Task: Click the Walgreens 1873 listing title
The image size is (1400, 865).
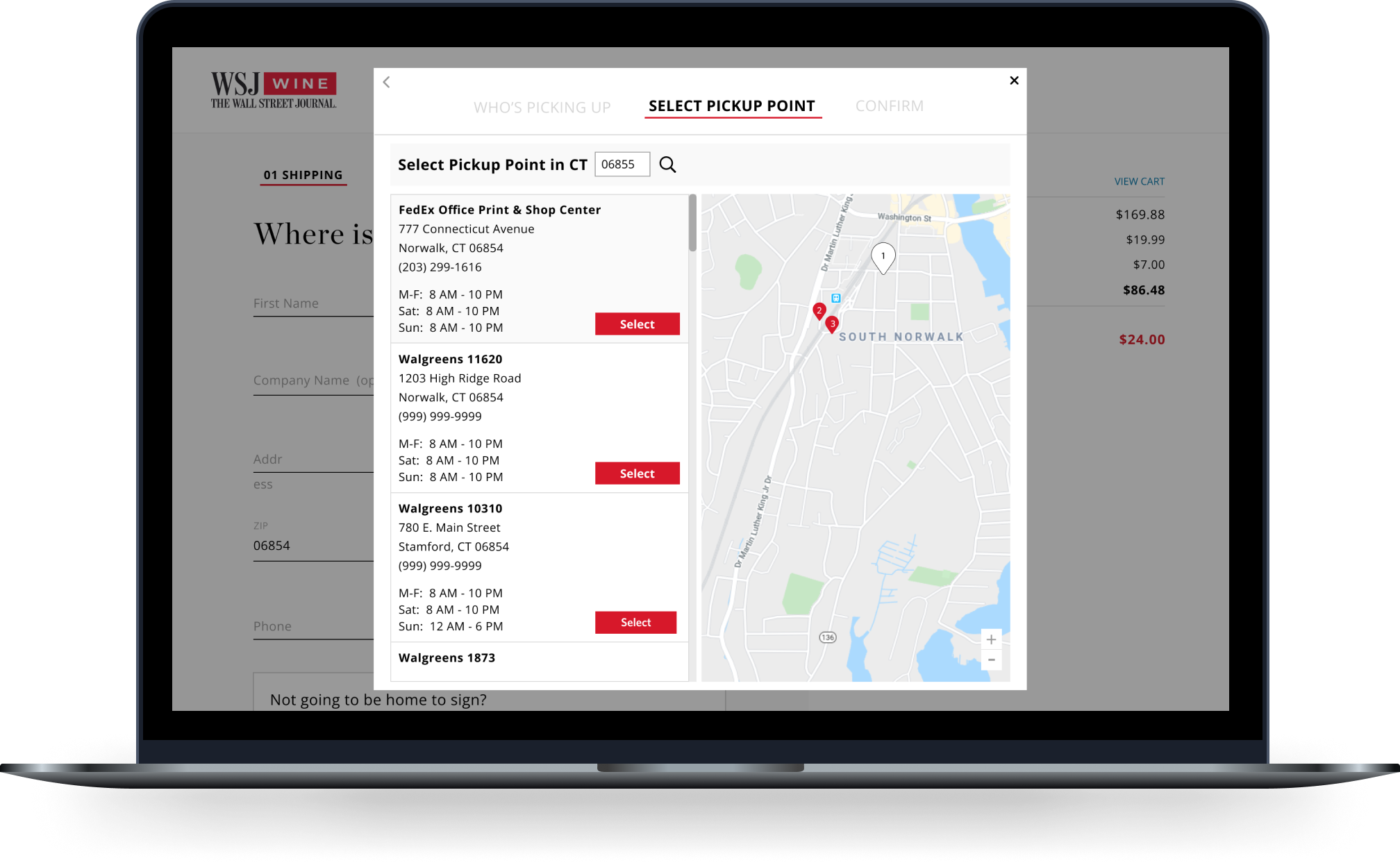Action: coord(447,657)
